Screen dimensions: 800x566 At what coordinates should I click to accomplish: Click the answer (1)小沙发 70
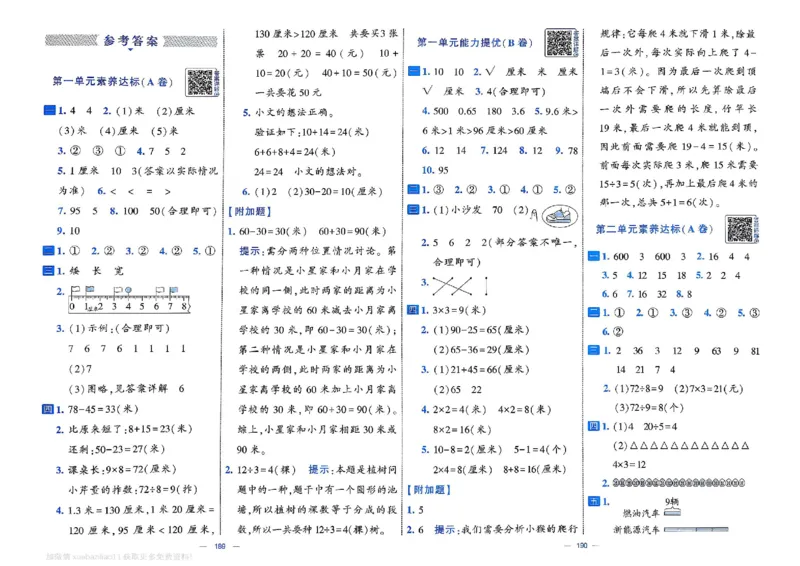[468, 210]
